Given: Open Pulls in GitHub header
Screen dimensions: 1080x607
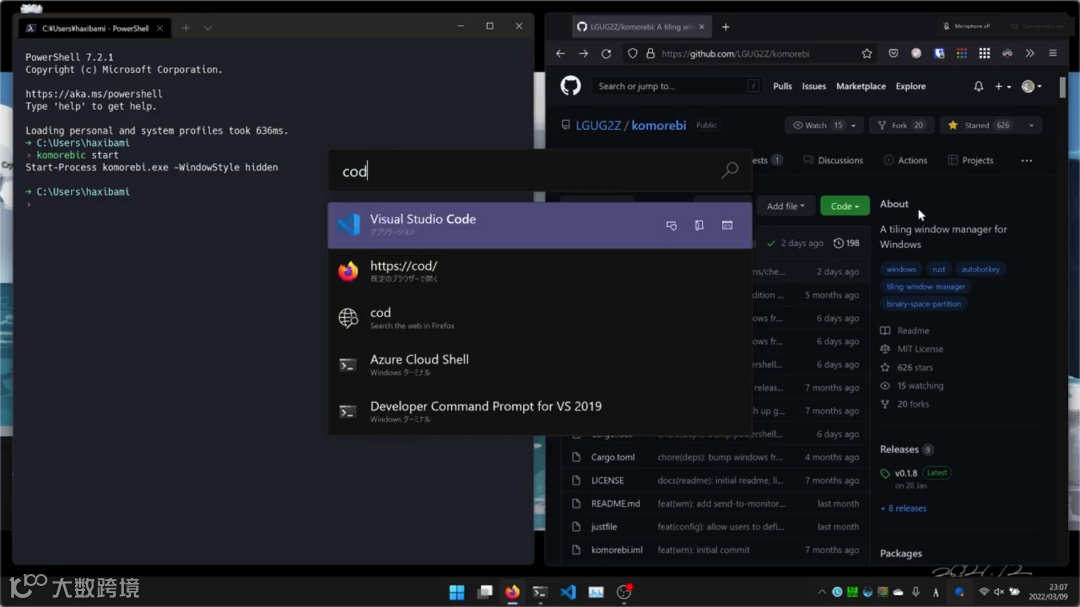Looking at the screenshot, I should [782, 86].
